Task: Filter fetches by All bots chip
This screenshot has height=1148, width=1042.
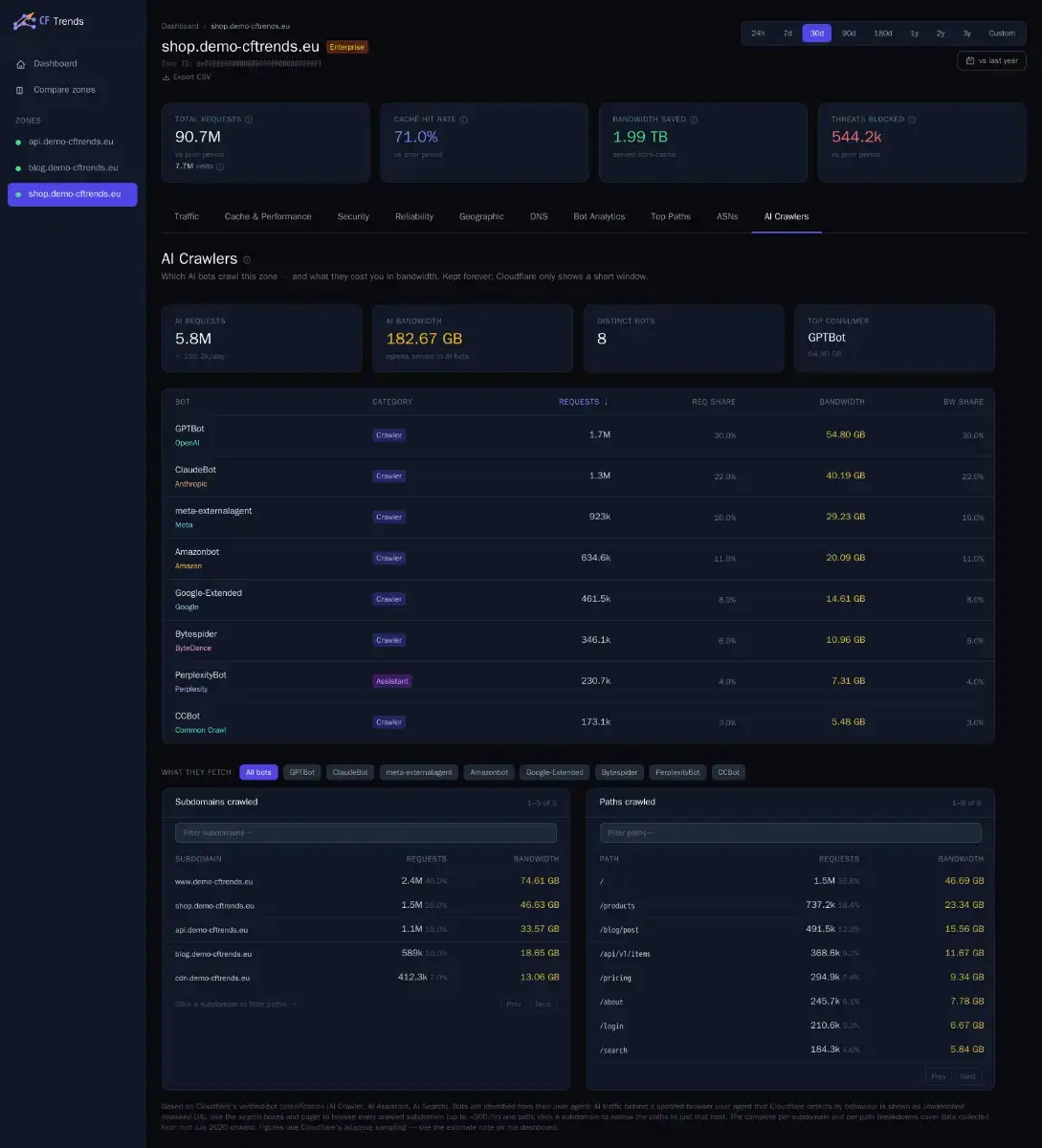Action: pyautogui.click(x=258, y=772)
